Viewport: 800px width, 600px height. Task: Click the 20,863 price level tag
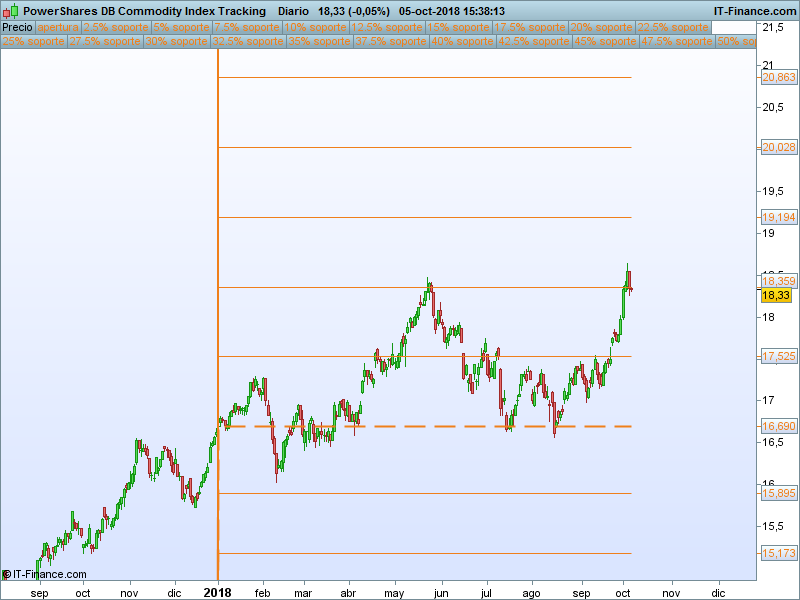779,78
